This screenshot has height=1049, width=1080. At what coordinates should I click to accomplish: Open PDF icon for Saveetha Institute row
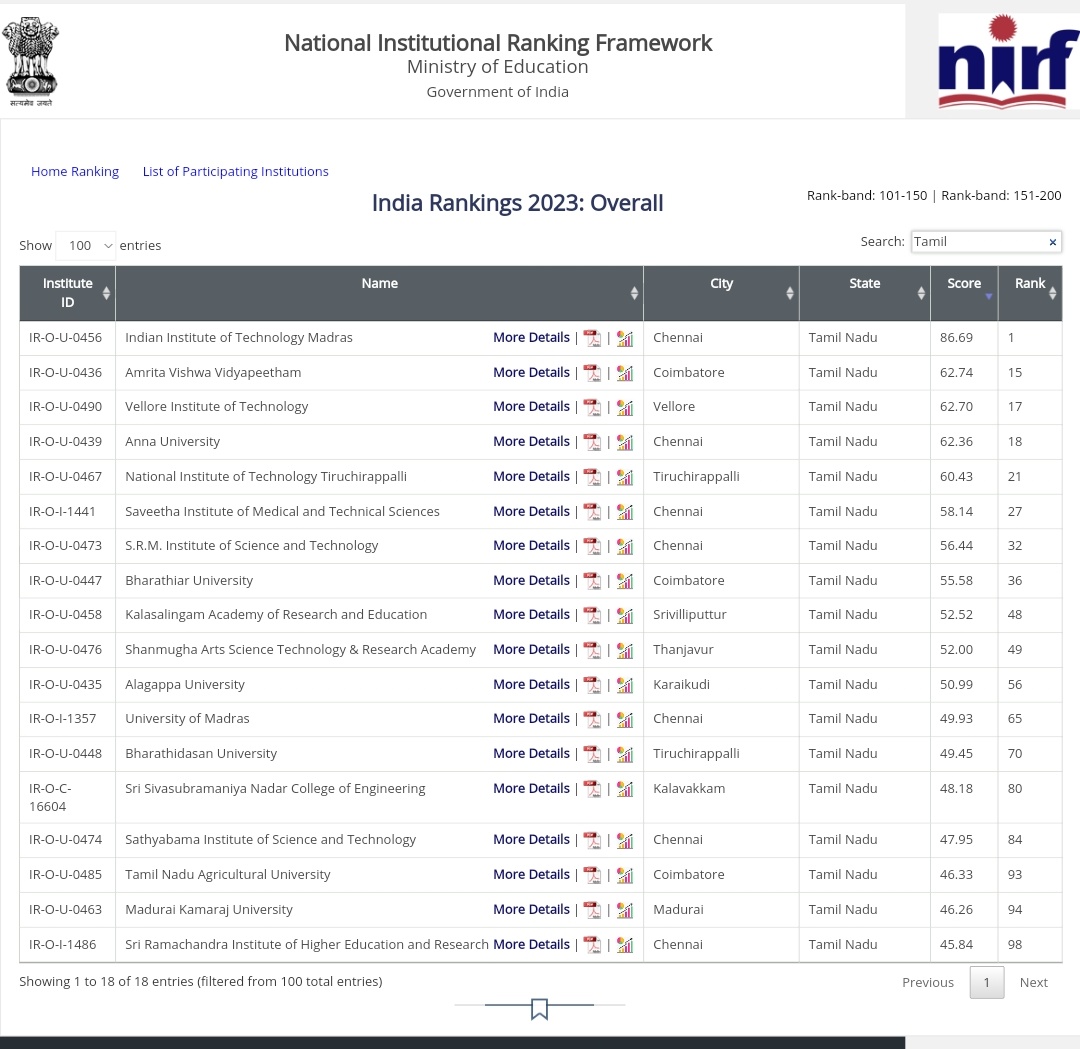coord(592,512)
